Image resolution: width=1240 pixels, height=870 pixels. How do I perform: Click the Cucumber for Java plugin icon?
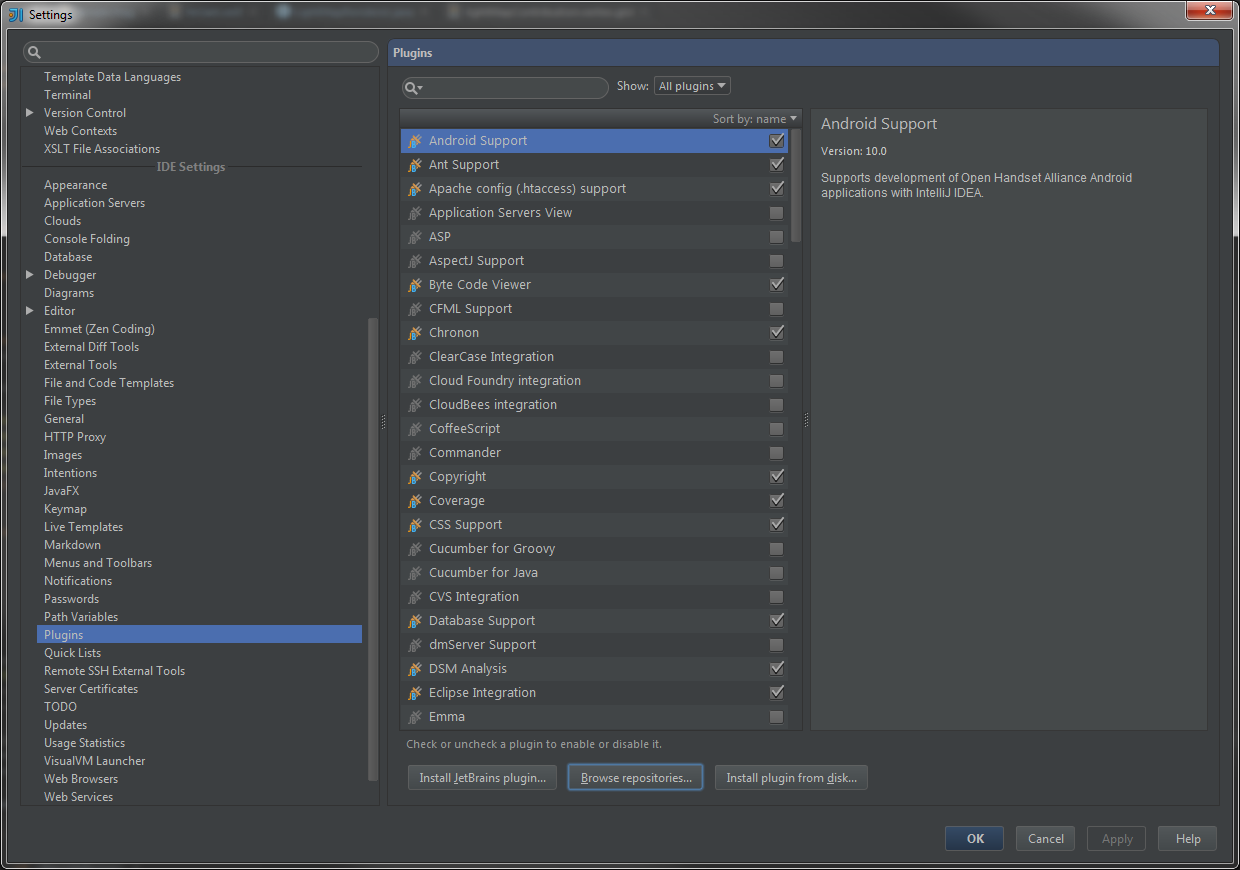415,573
